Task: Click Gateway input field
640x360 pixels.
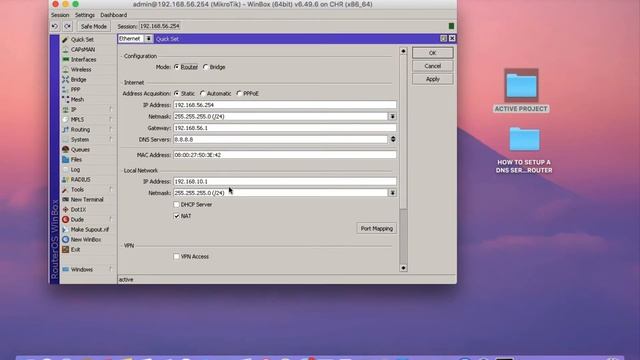Action: (284, 128)
